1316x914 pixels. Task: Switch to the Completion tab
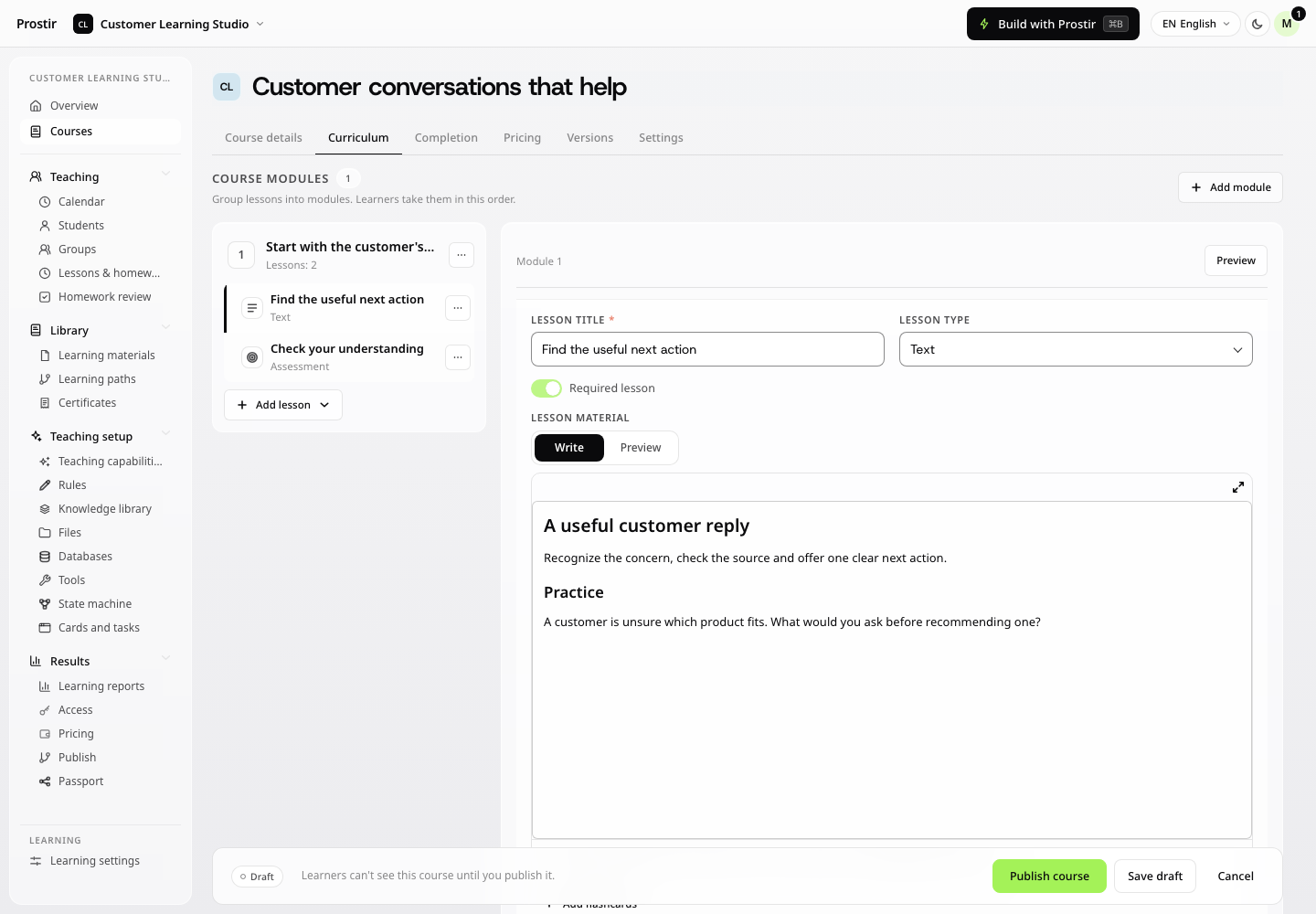(x=446, y=138)
